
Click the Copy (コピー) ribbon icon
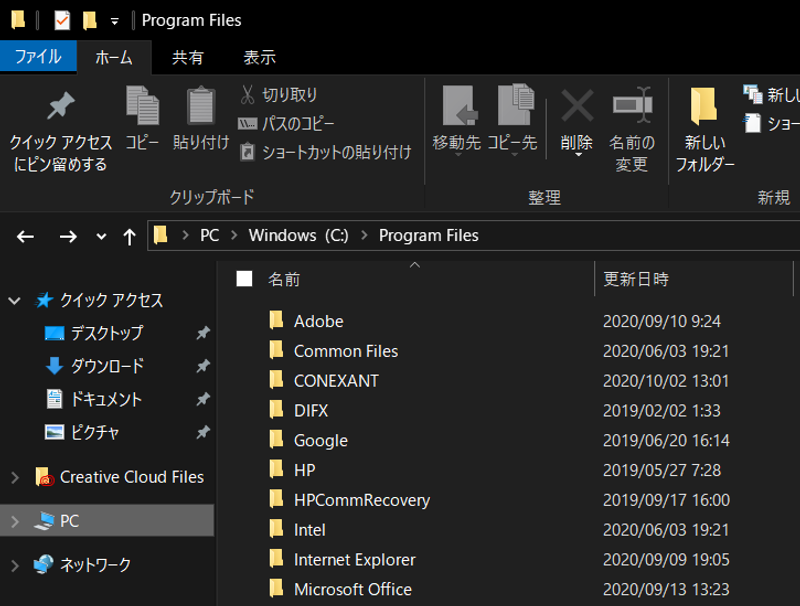[x=142, y=108]
